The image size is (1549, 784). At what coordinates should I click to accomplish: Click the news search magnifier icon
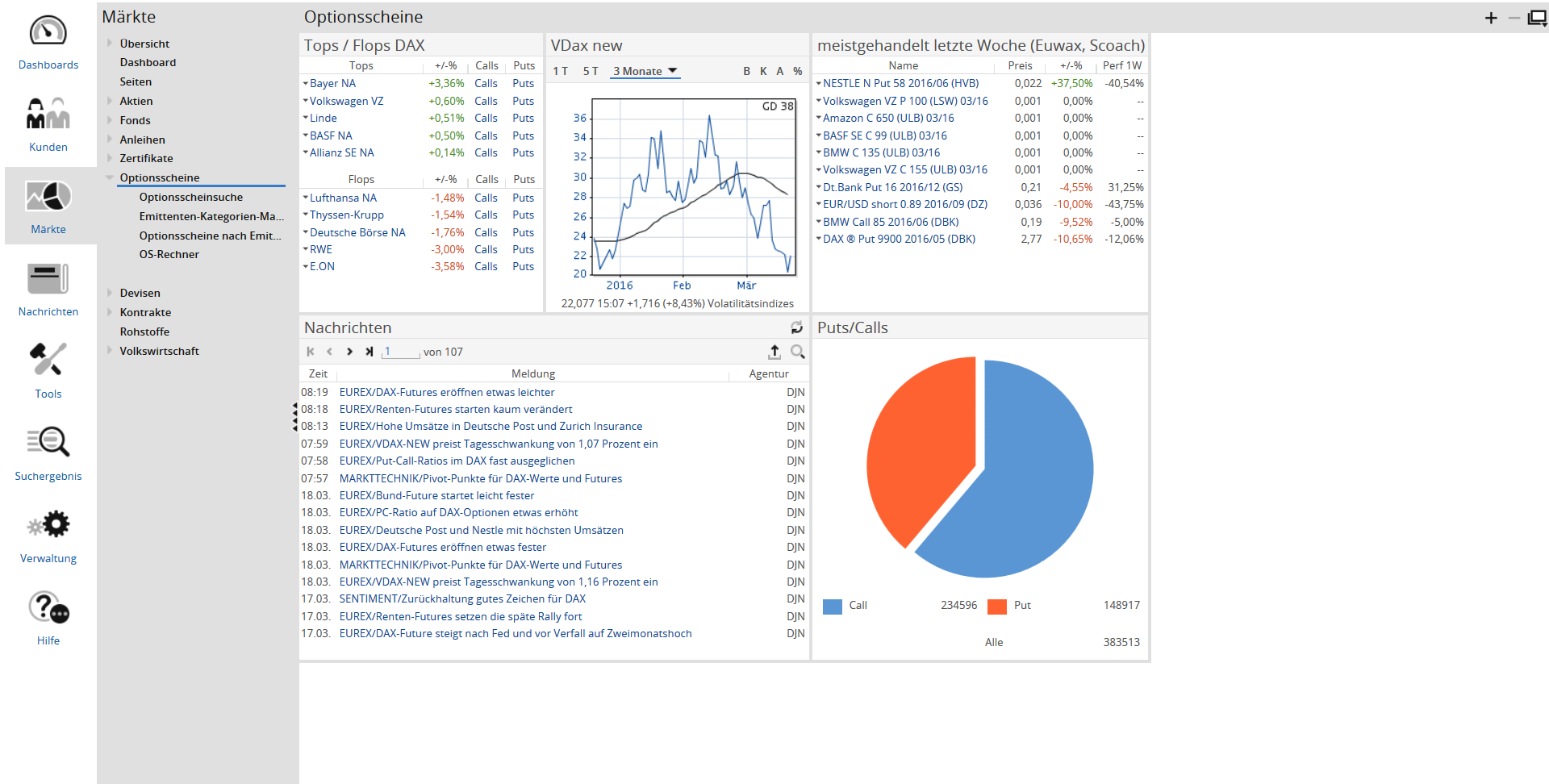(797, 352)
